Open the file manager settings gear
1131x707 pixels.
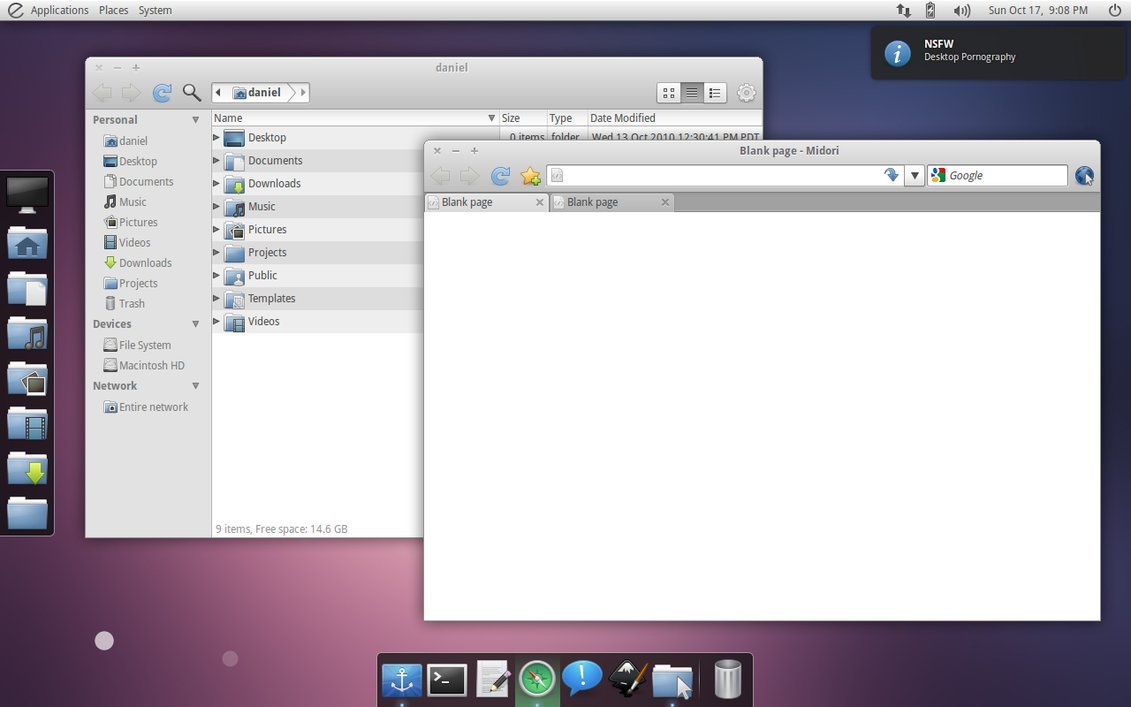746,93
